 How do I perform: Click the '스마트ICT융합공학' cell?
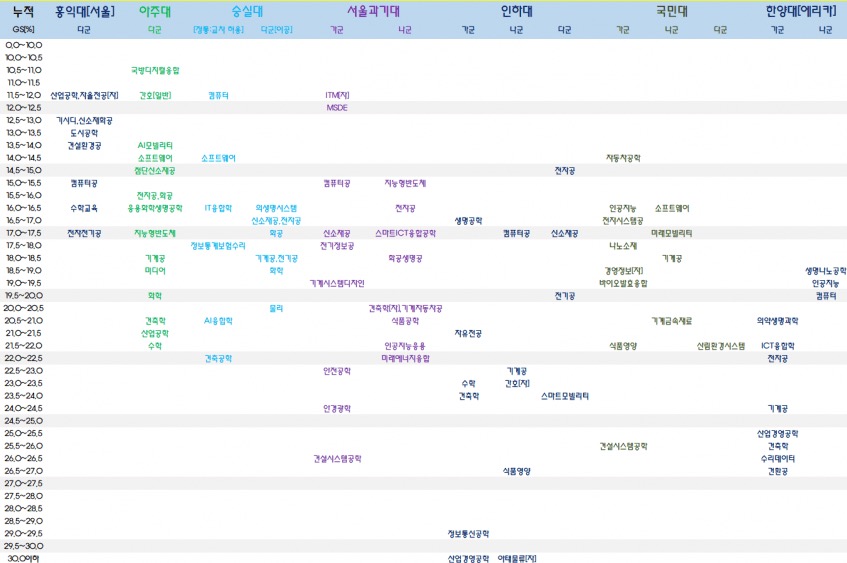pyautogui.click(x=405, y=233)
